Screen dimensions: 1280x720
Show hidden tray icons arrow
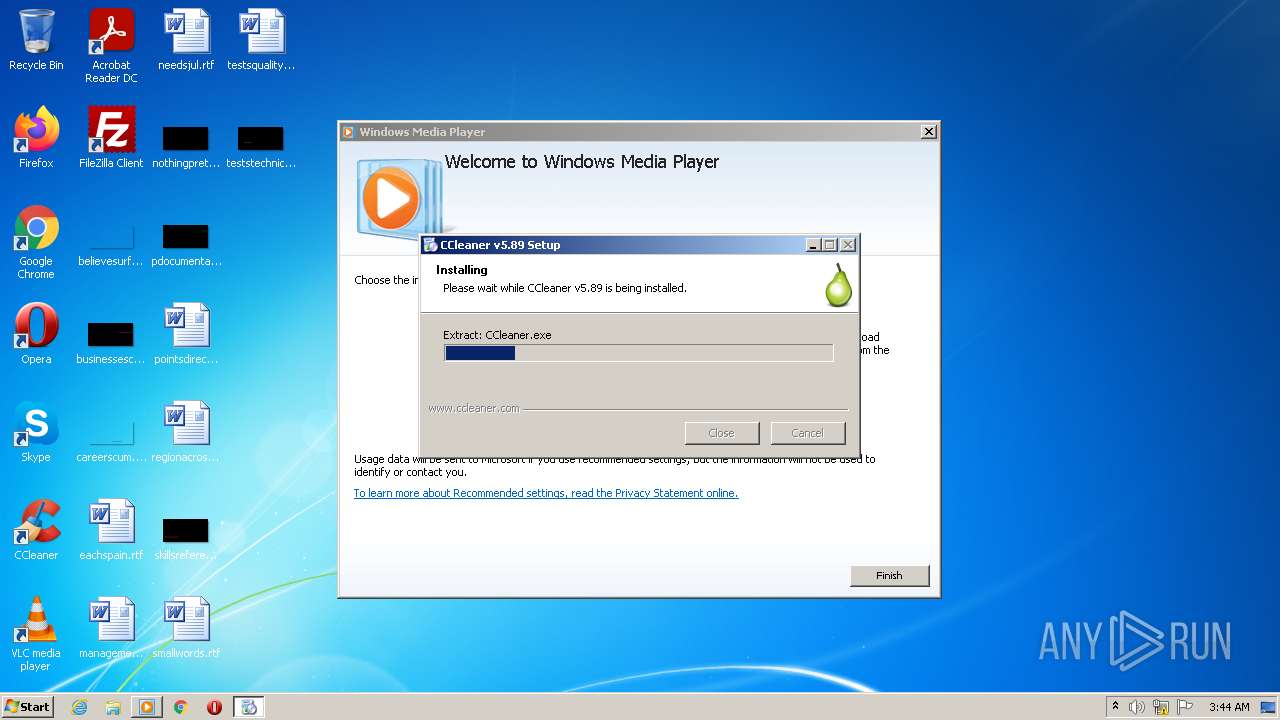tap(1115, 707)
